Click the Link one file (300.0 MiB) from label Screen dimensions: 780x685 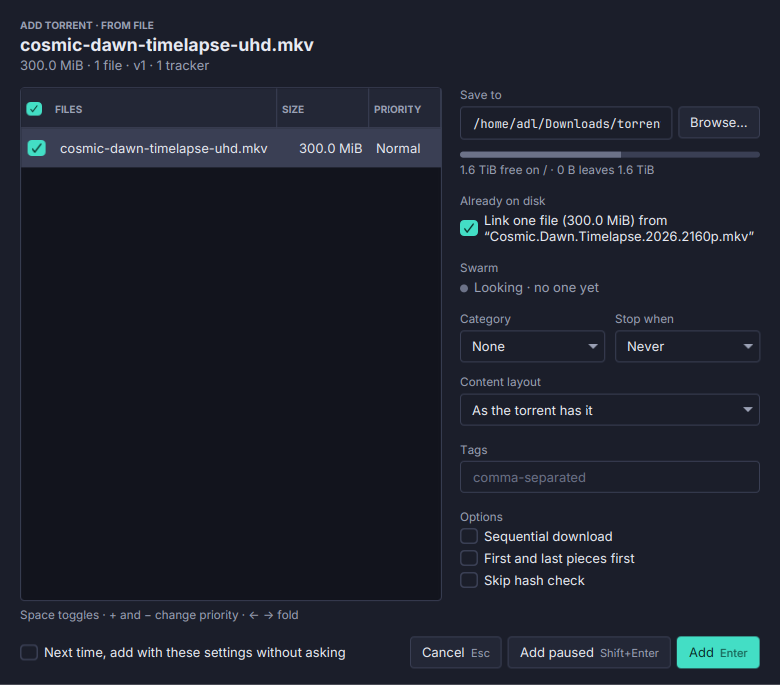pos(619,228)
